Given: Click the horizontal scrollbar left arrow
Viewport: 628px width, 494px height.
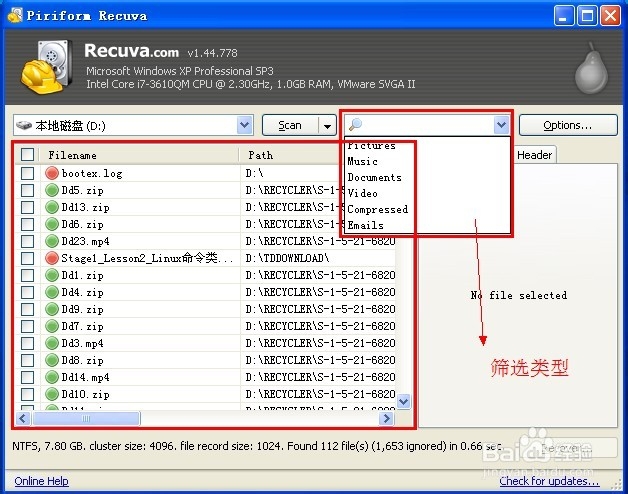Looking at the screenshot, I should point(23,419).
